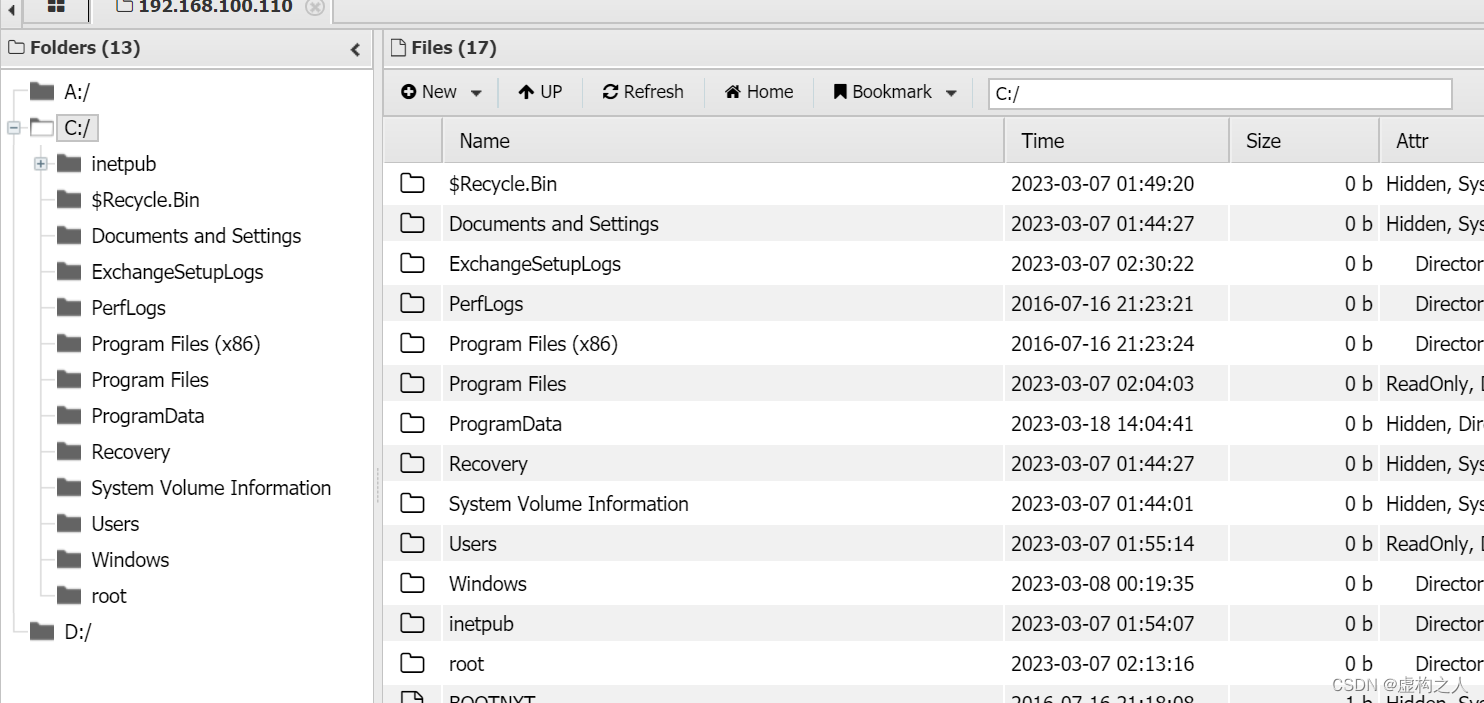Select Program Files in the folder tree
The width and height of the screenshot is (1484, 703).
[150, 380]
